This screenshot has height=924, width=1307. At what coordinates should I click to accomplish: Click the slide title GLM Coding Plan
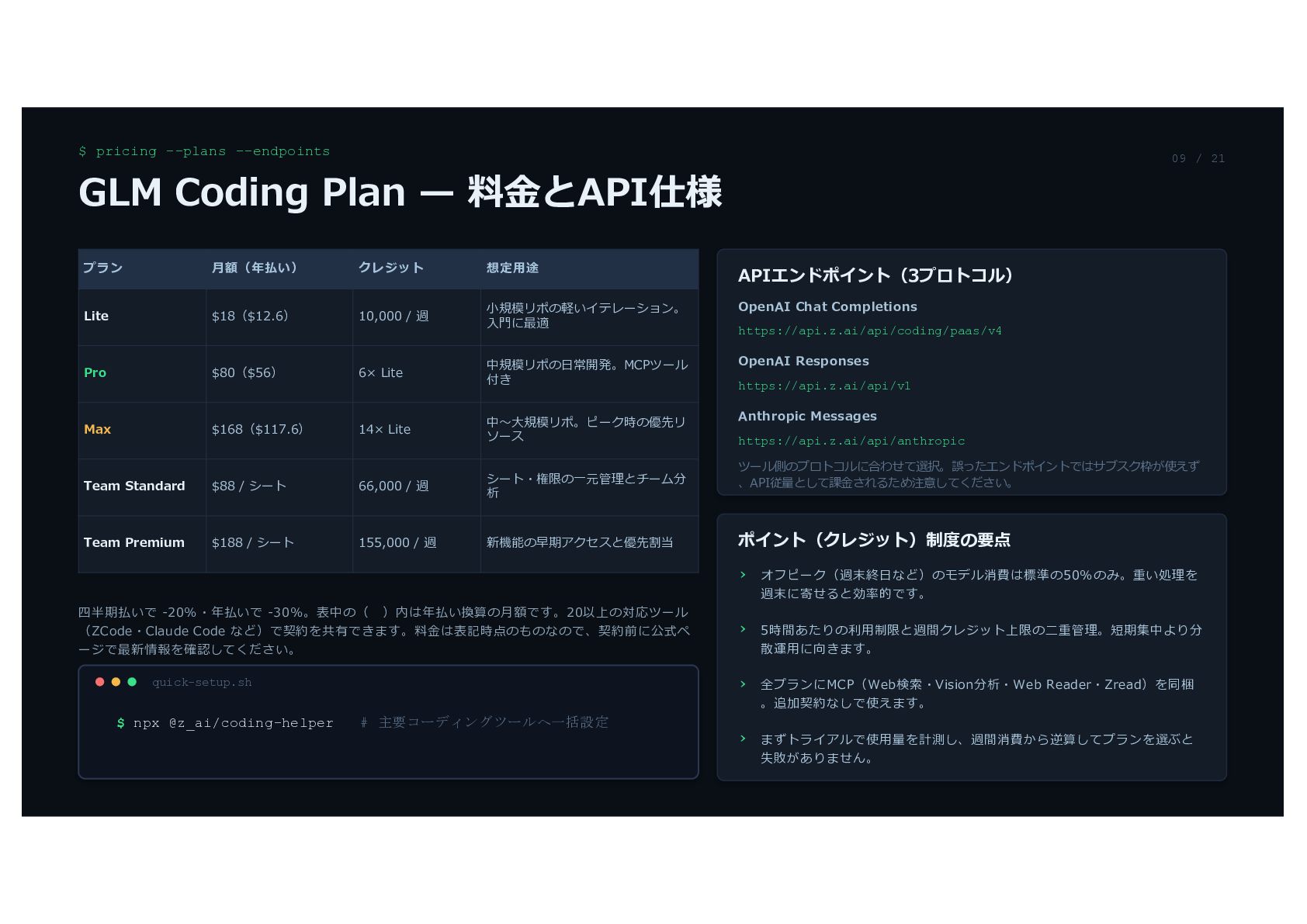(x=400, y=192)
